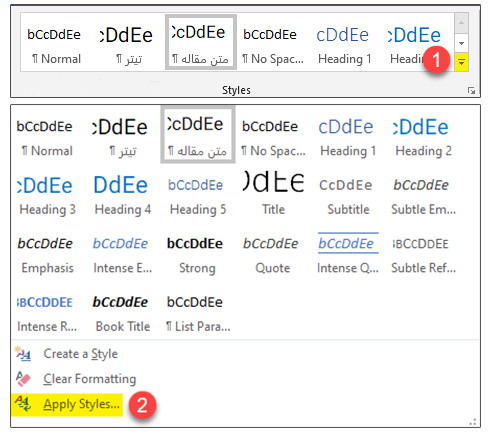Select Apply Styles... menu entry
This screenshot has height=435, width=491.
coord(81,404)
